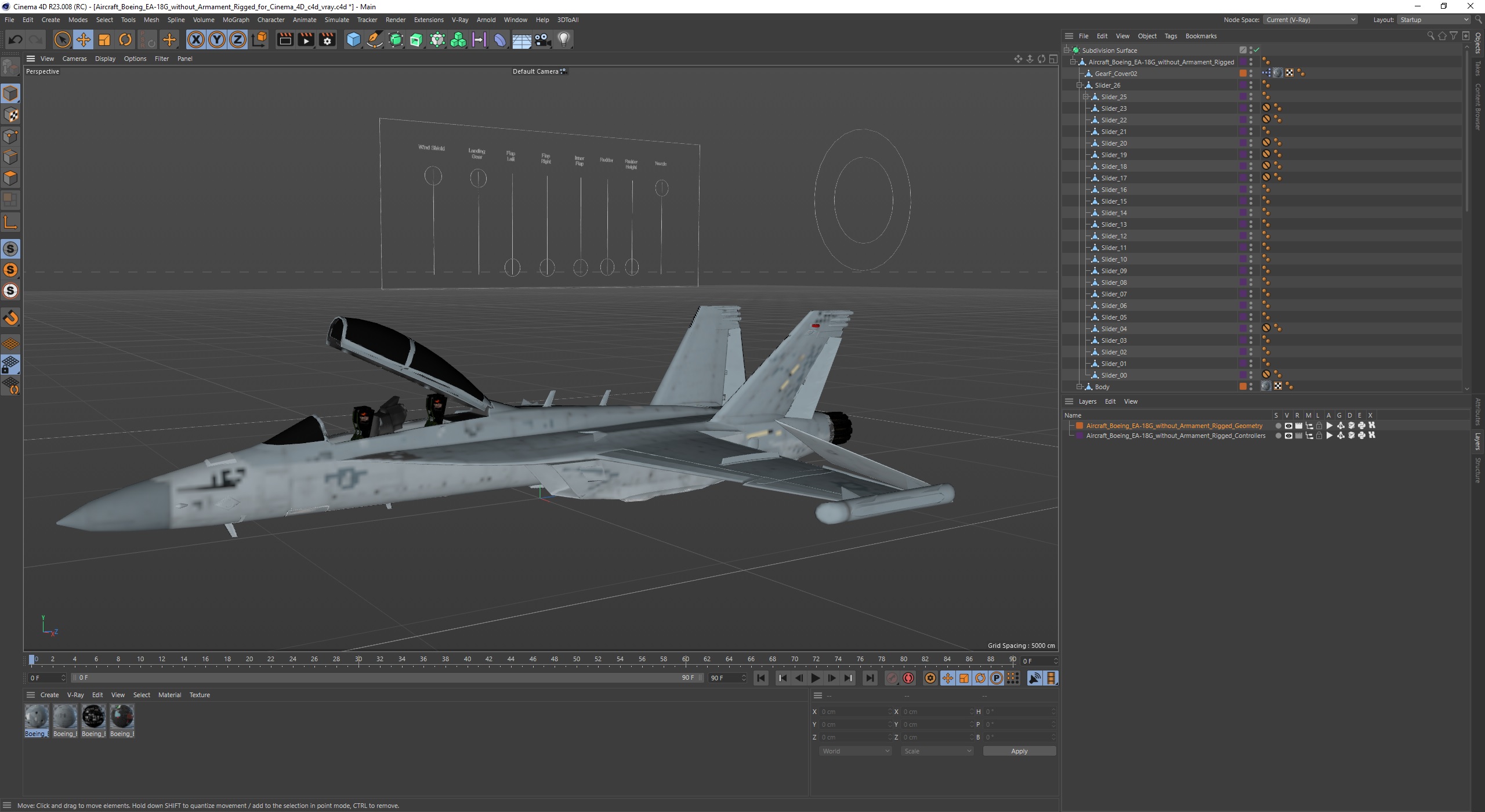This screenshot has width=1485, height=812.
Task: Open the 3DToAll menu
Action: click(x=568, y=20)
